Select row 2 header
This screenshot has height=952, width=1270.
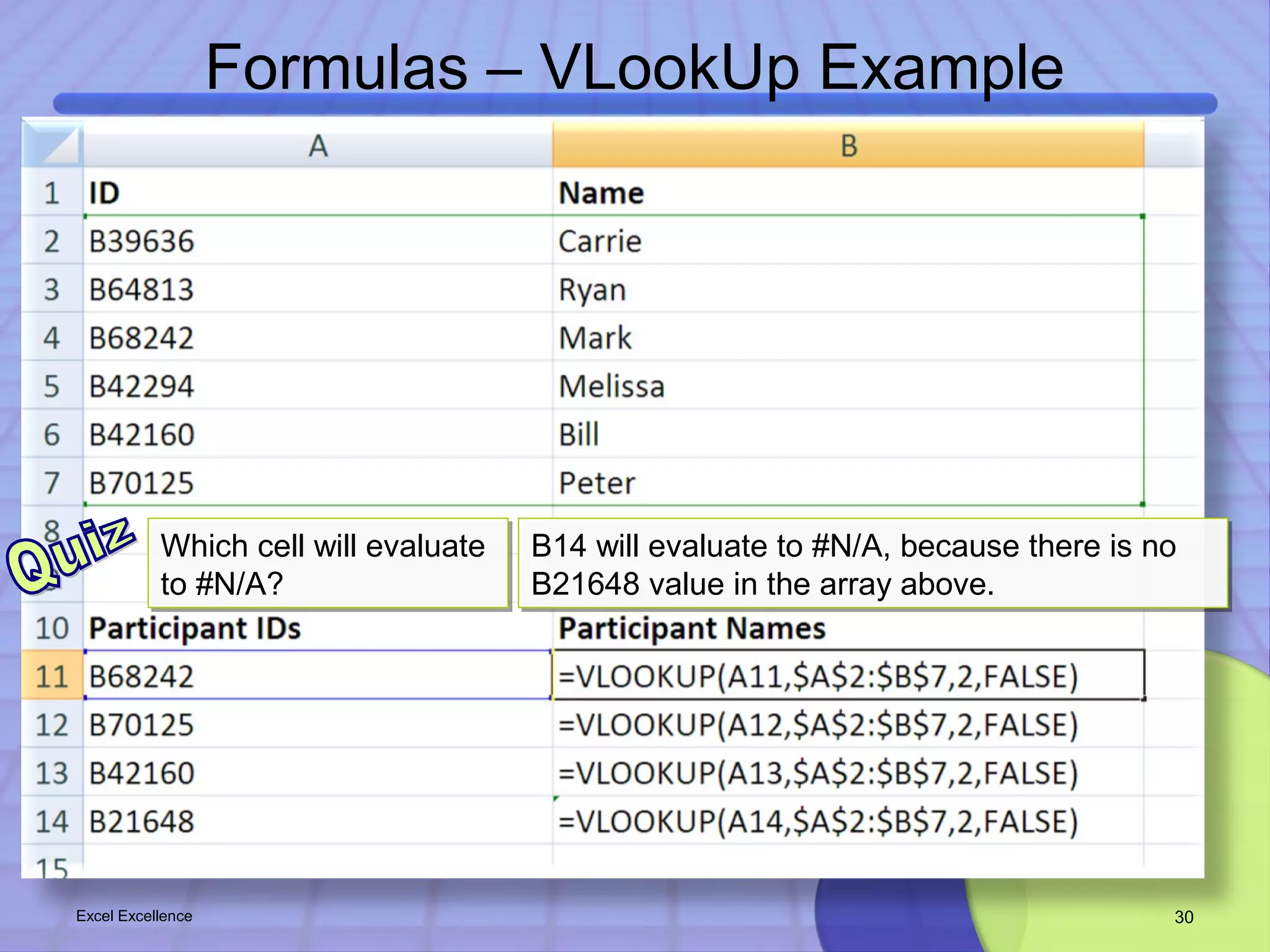coord(52,240)
